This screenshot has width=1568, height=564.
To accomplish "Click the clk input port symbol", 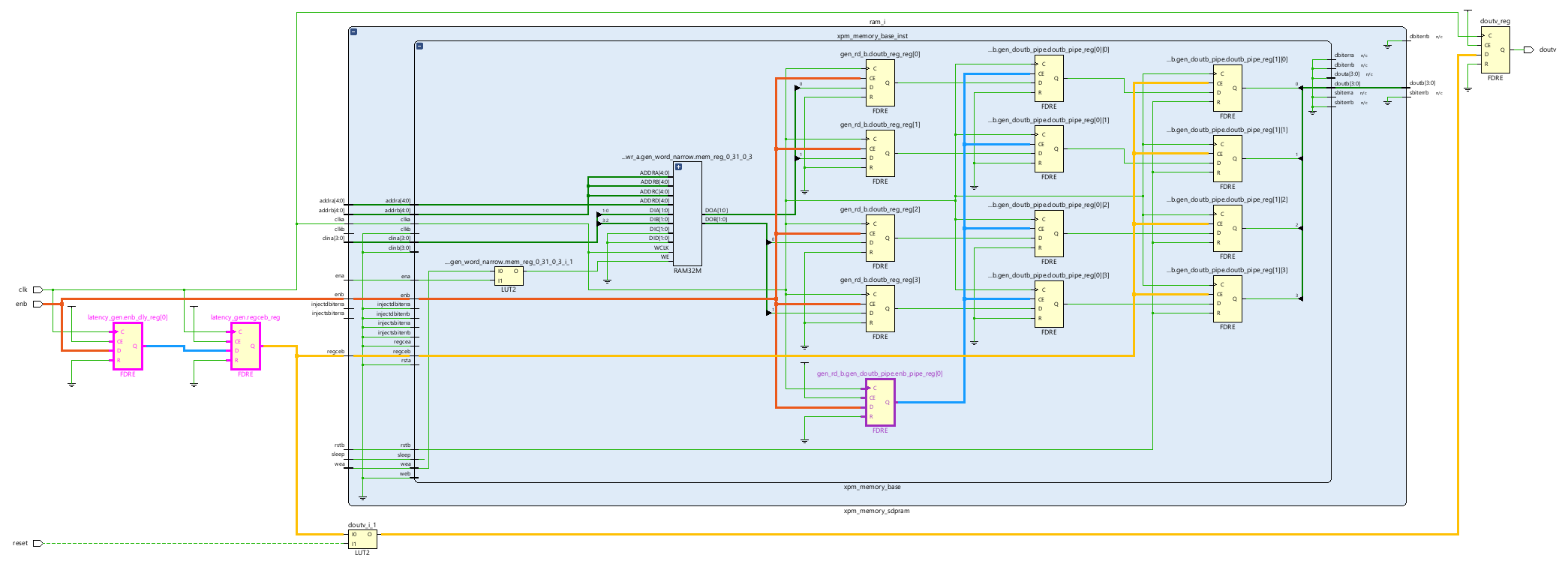I will click(x=38, y=289).
